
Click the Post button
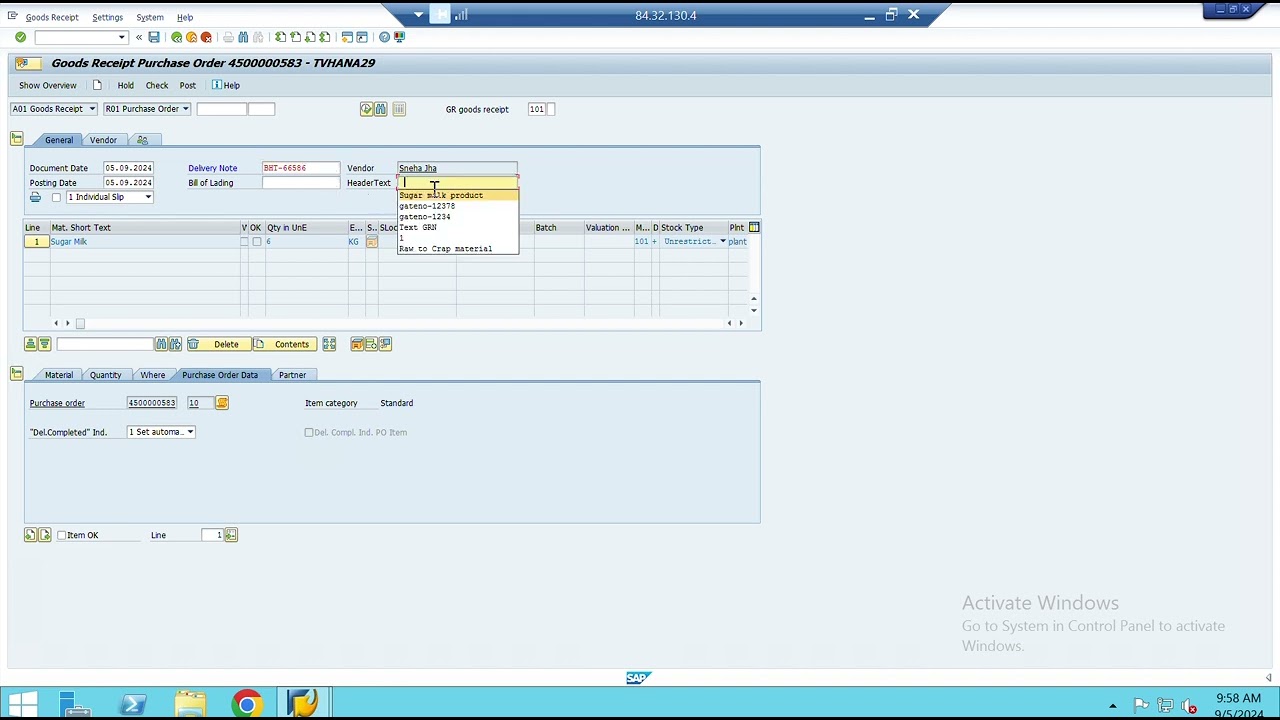[x=187, y=85]
